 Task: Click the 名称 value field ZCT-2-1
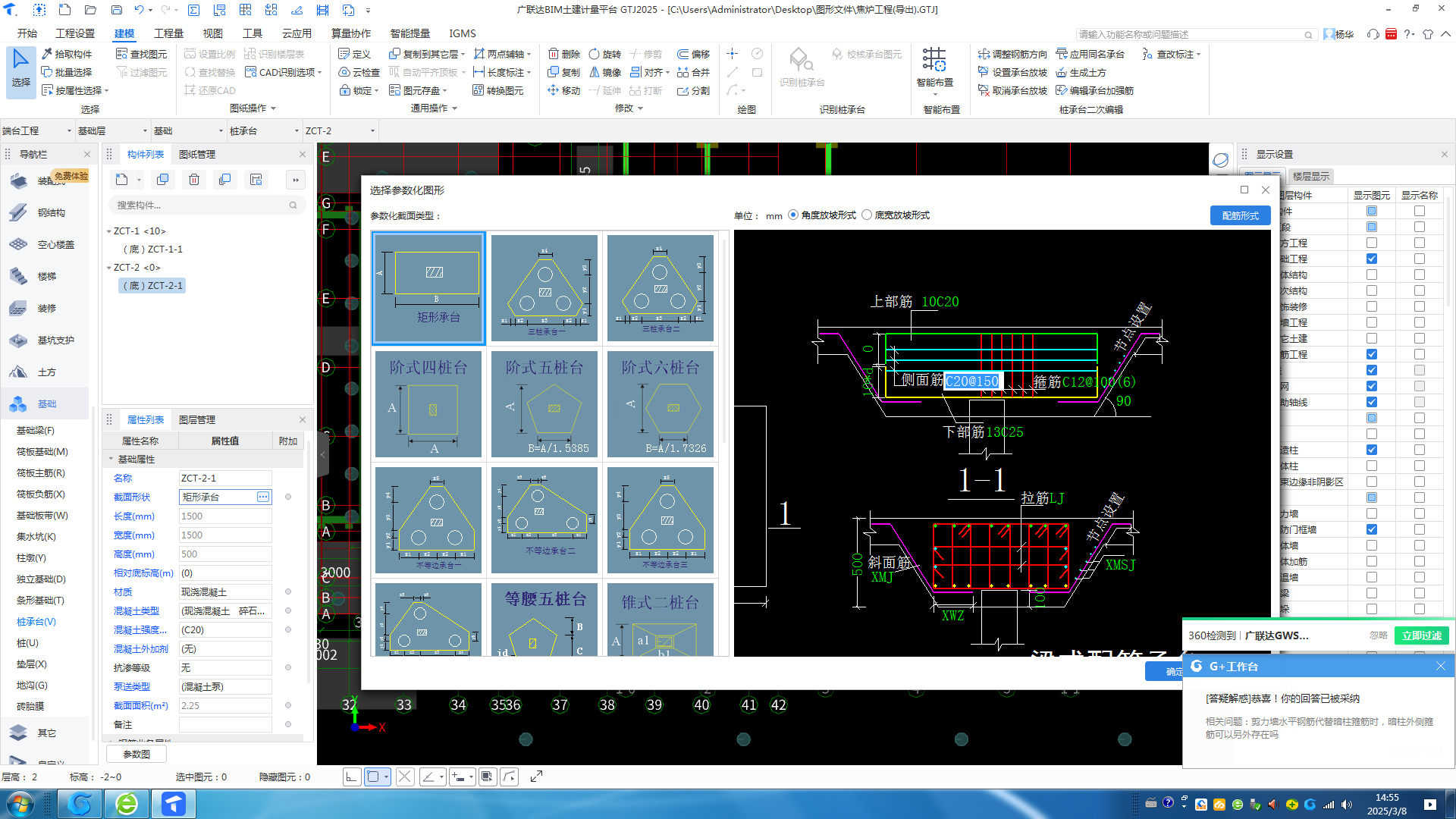point(225,478)
